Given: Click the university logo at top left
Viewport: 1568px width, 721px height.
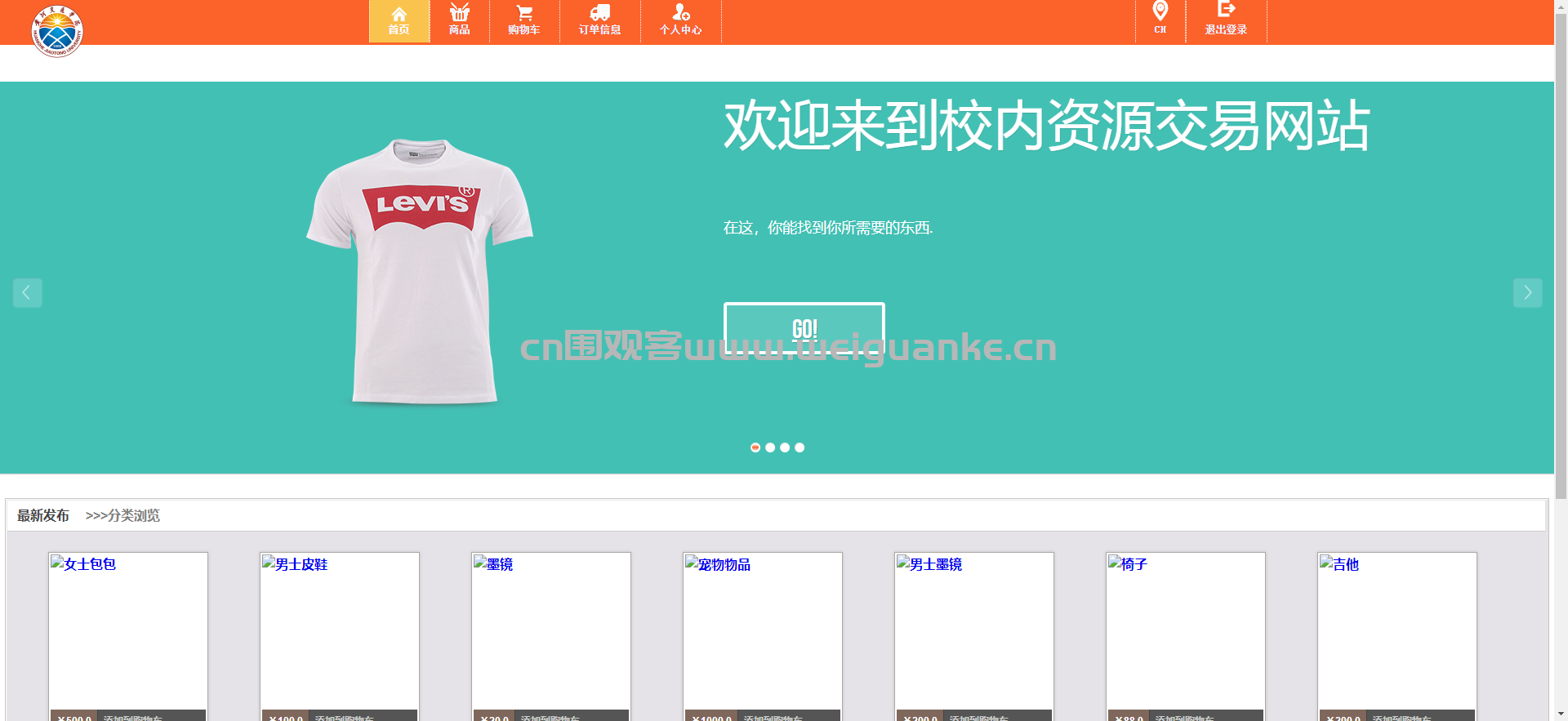Looking at the screenshot, I should [x=57, y=31].
